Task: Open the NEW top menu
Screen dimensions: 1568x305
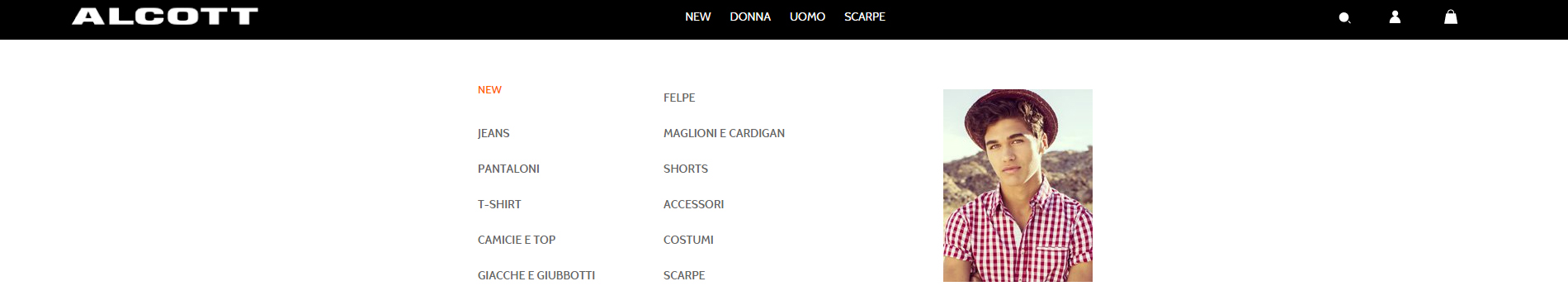Action: (x=697, y=17)
